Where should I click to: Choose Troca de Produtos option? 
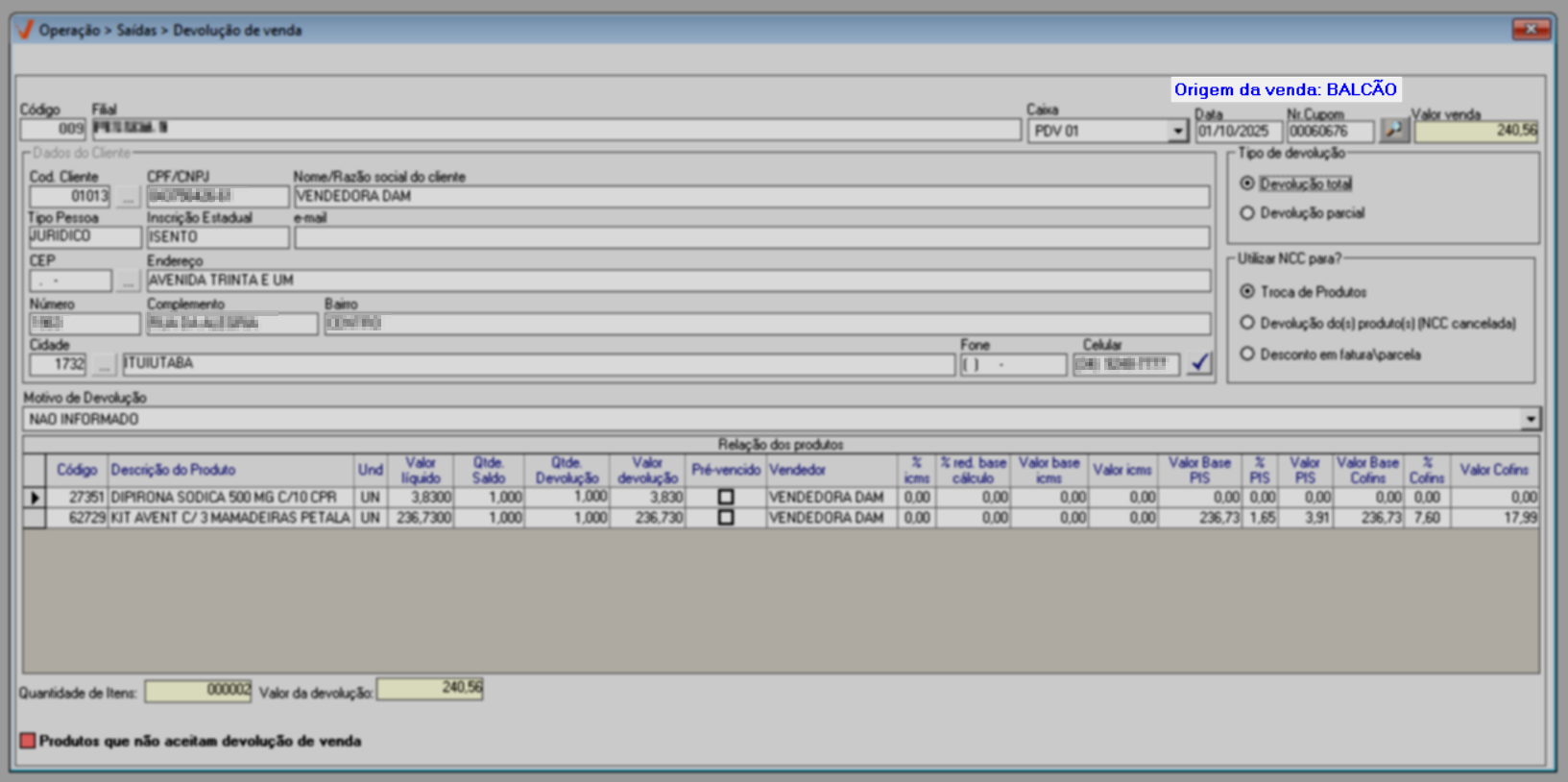(x=1247, y=291)
